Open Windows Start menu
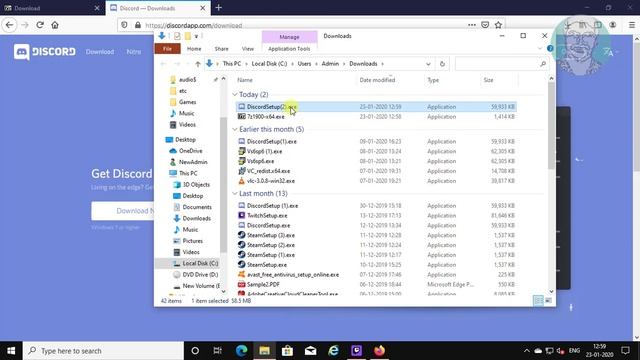The image size is (640, 360). coord(11,351)
